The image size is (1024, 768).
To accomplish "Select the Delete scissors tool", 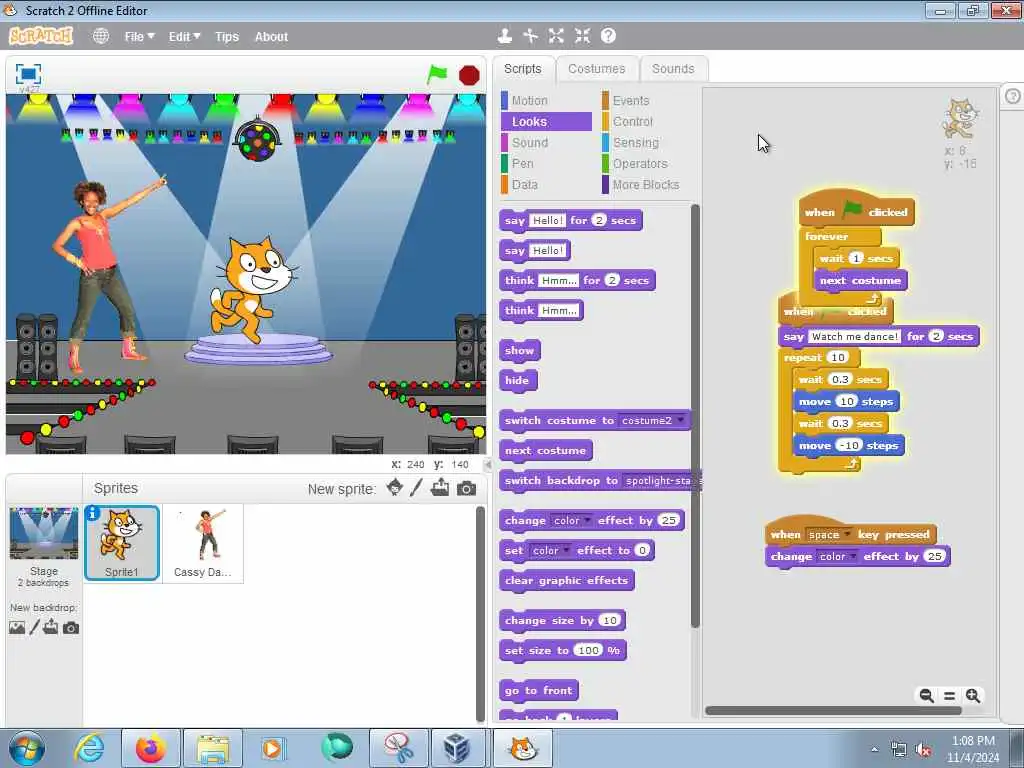I will pos(530,36).
